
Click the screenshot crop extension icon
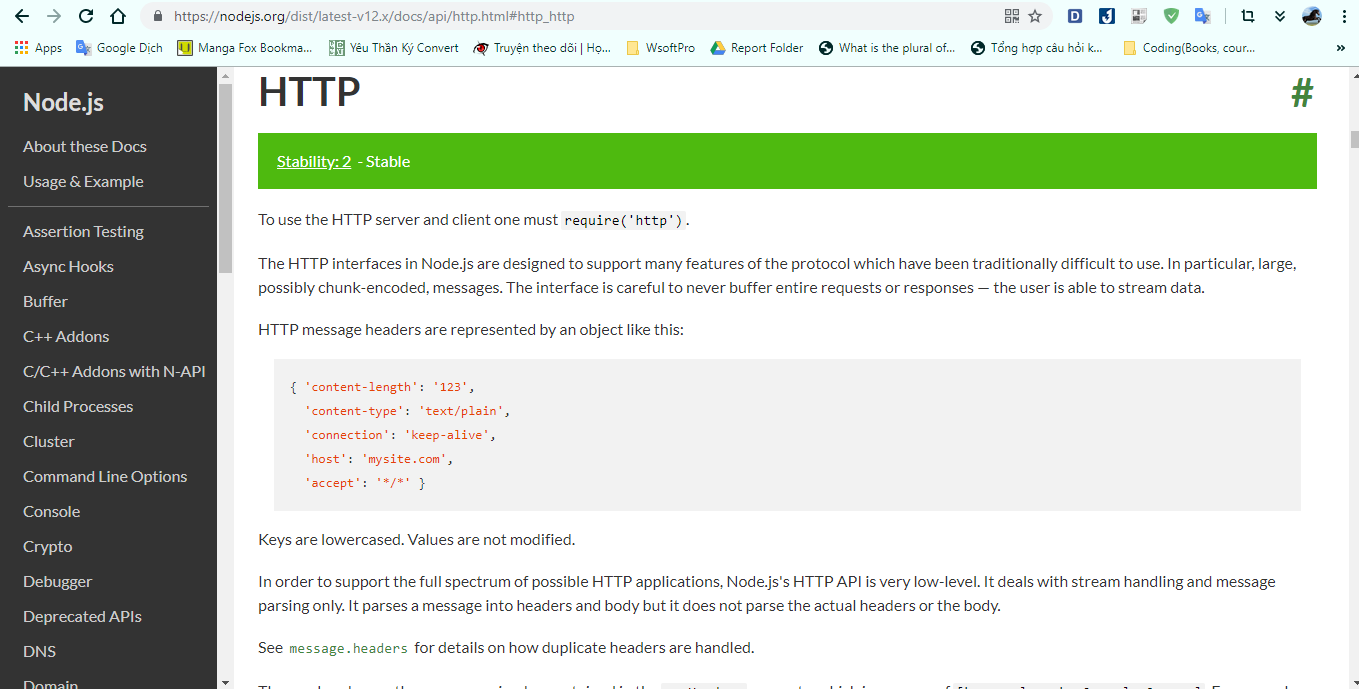(1246, 16)
